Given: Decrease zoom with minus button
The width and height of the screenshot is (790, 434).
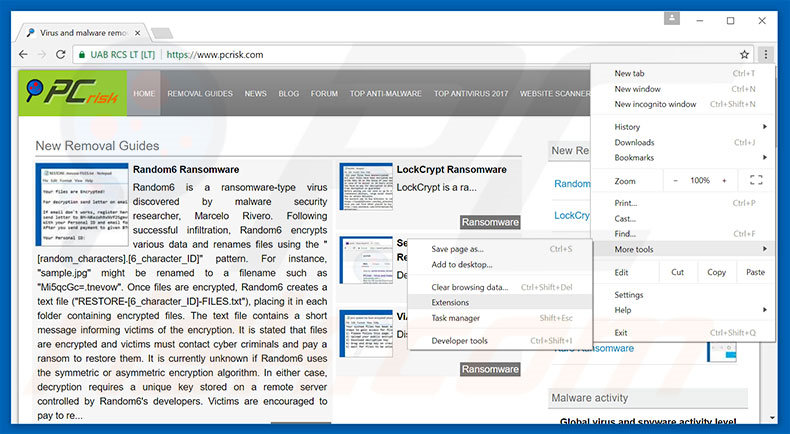Looking at the screenshot, I should coord(675,180).
